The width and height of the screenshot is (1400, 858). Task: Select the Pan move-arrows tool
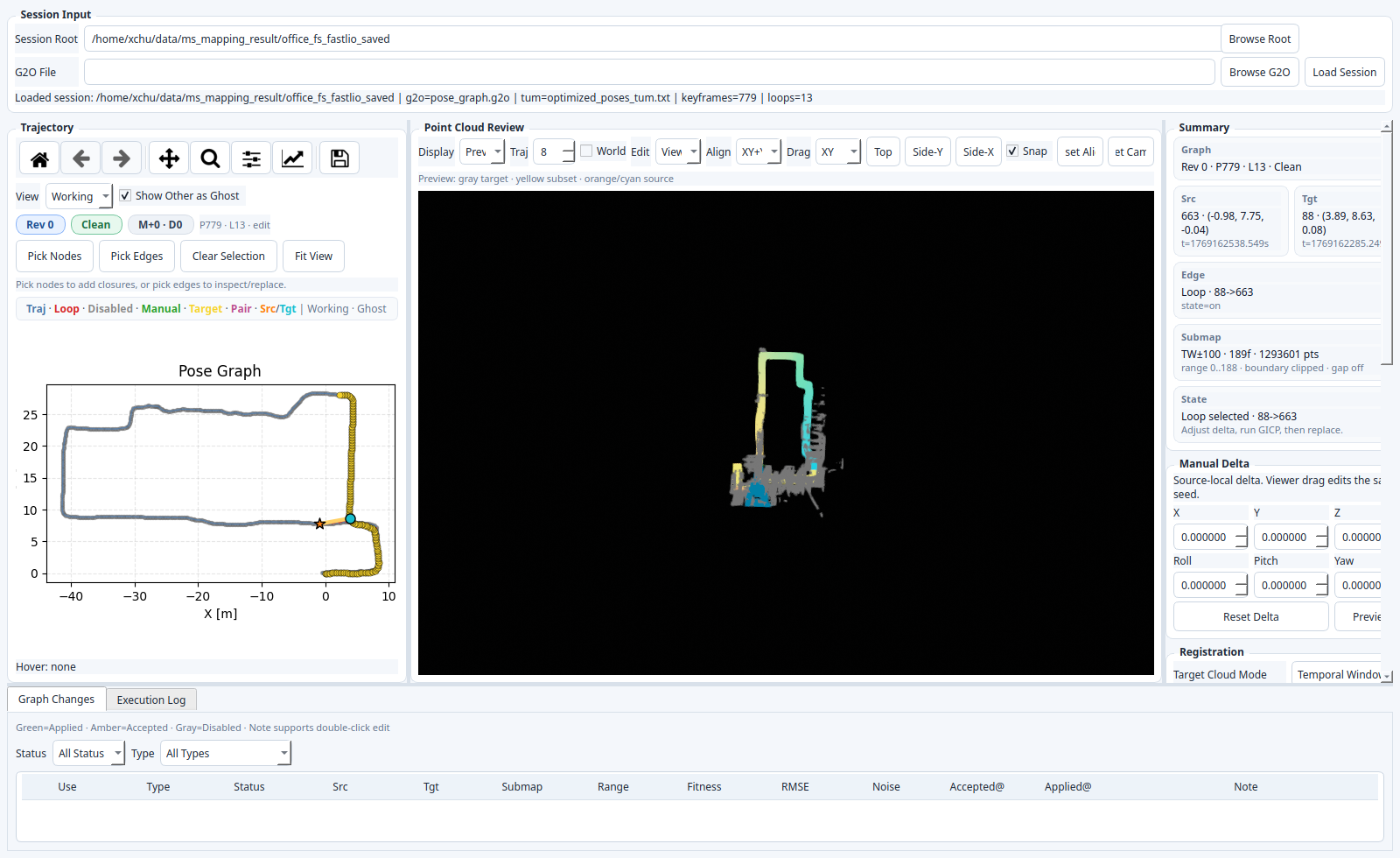(169, 158)
